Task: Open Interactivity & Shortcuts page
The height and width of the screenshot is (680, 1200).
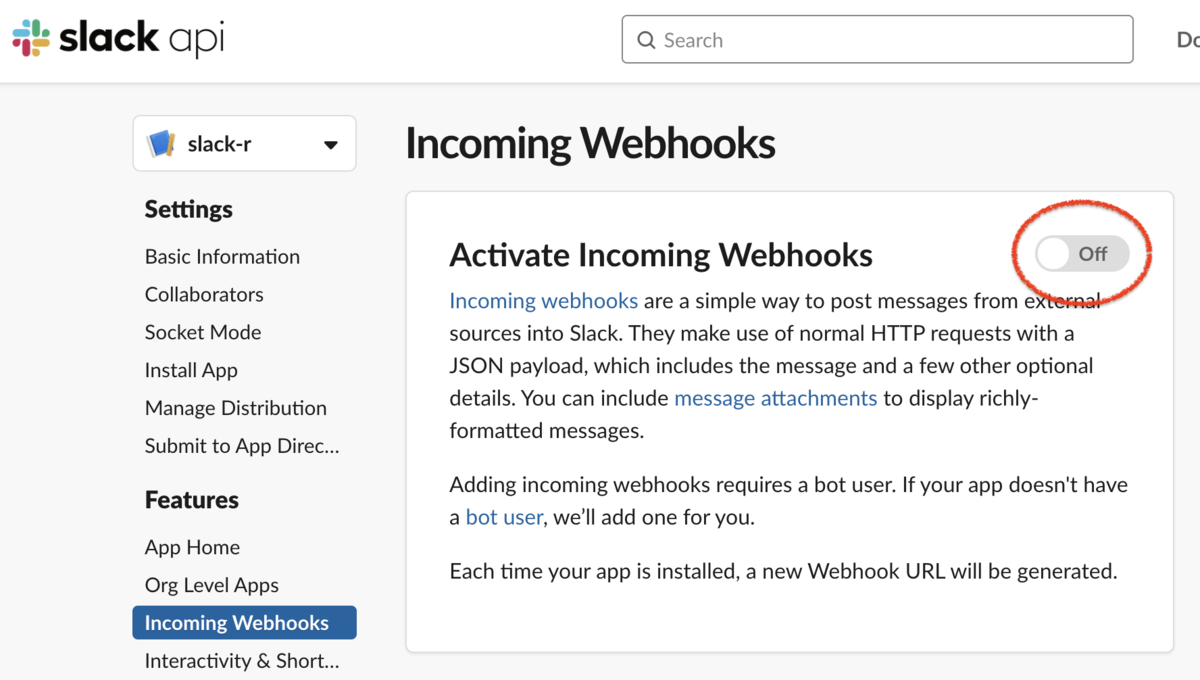Action: [x=242, y=661]
